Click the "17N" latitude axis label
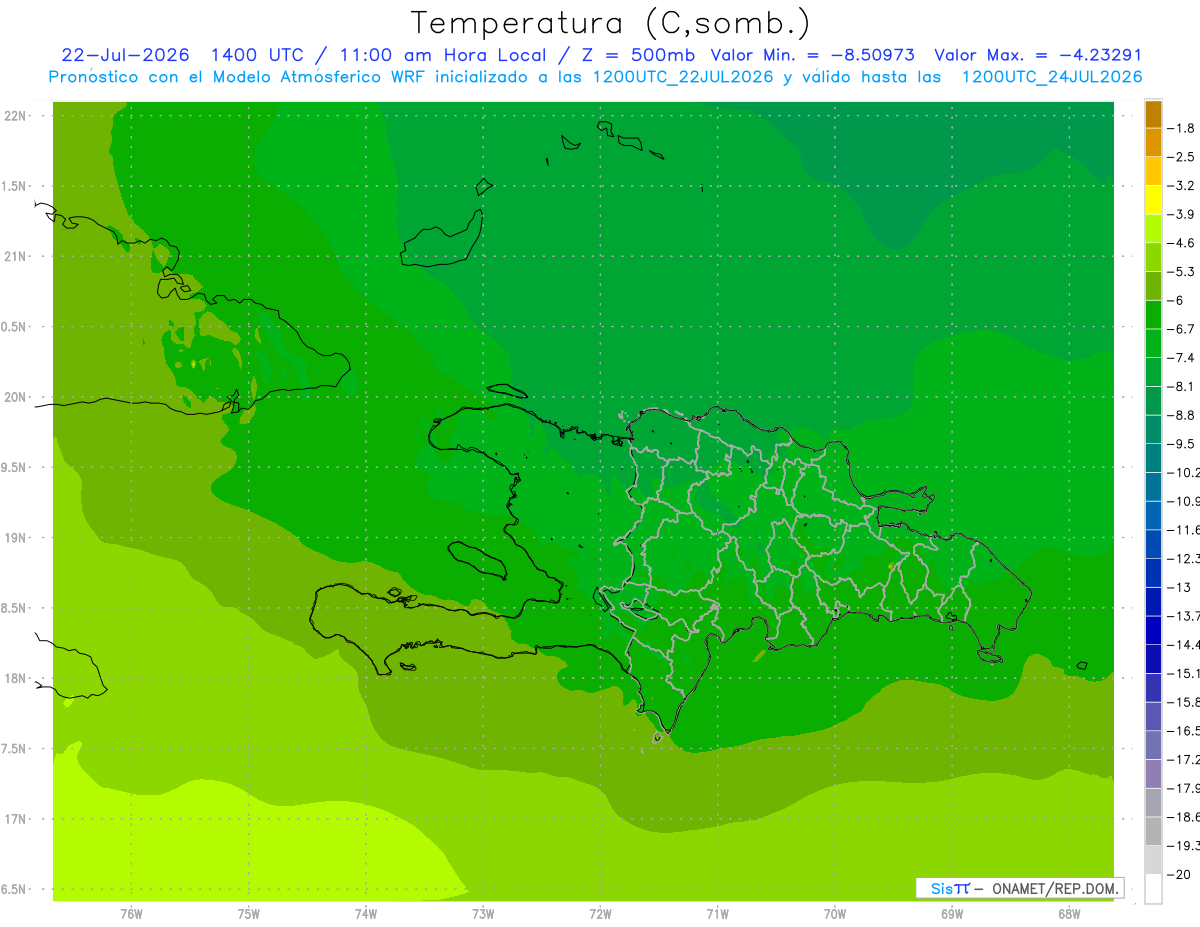1200x927 pixels. pyautogui.click(x=17, y=820)
